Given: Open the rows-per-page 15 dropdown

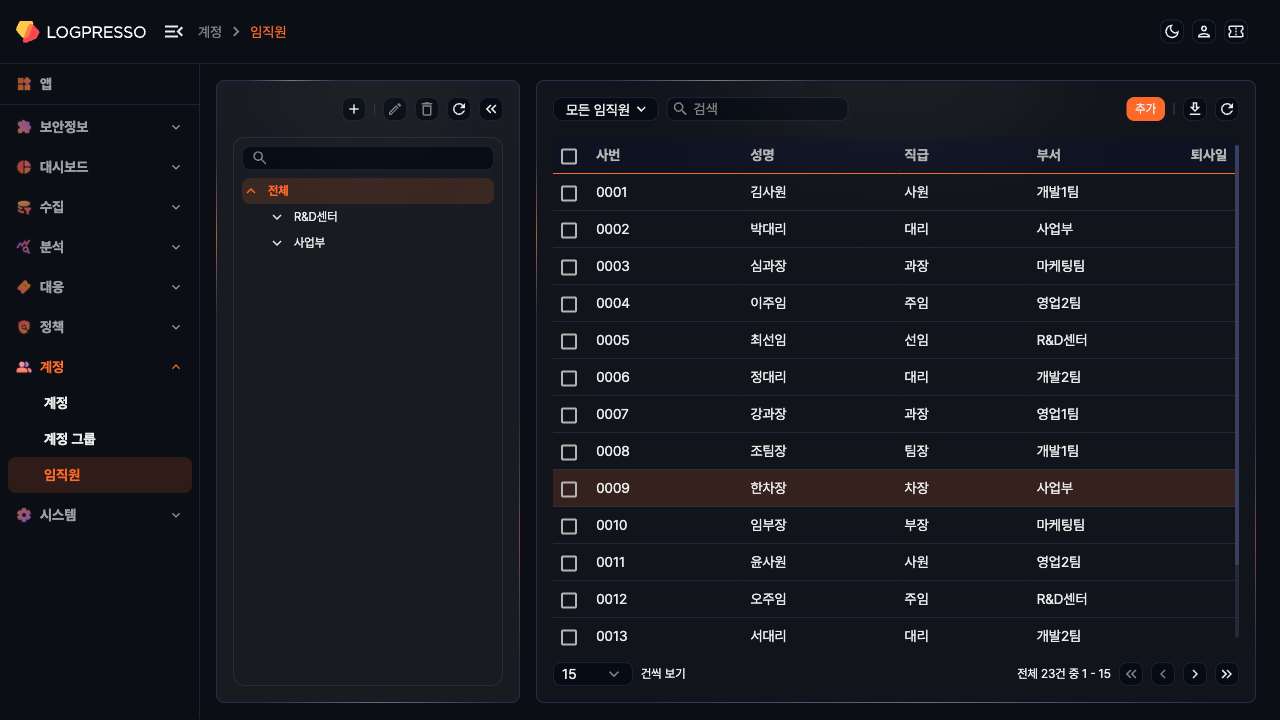Looking at the screenshot, I should click(592, 674).
